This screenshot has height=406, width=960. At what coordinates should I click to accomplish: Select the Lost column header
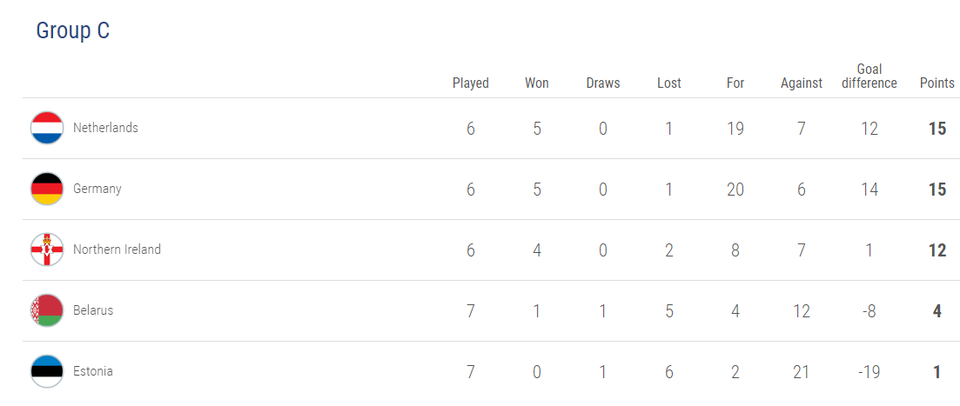pyautogui.click(x=669, y=83)
